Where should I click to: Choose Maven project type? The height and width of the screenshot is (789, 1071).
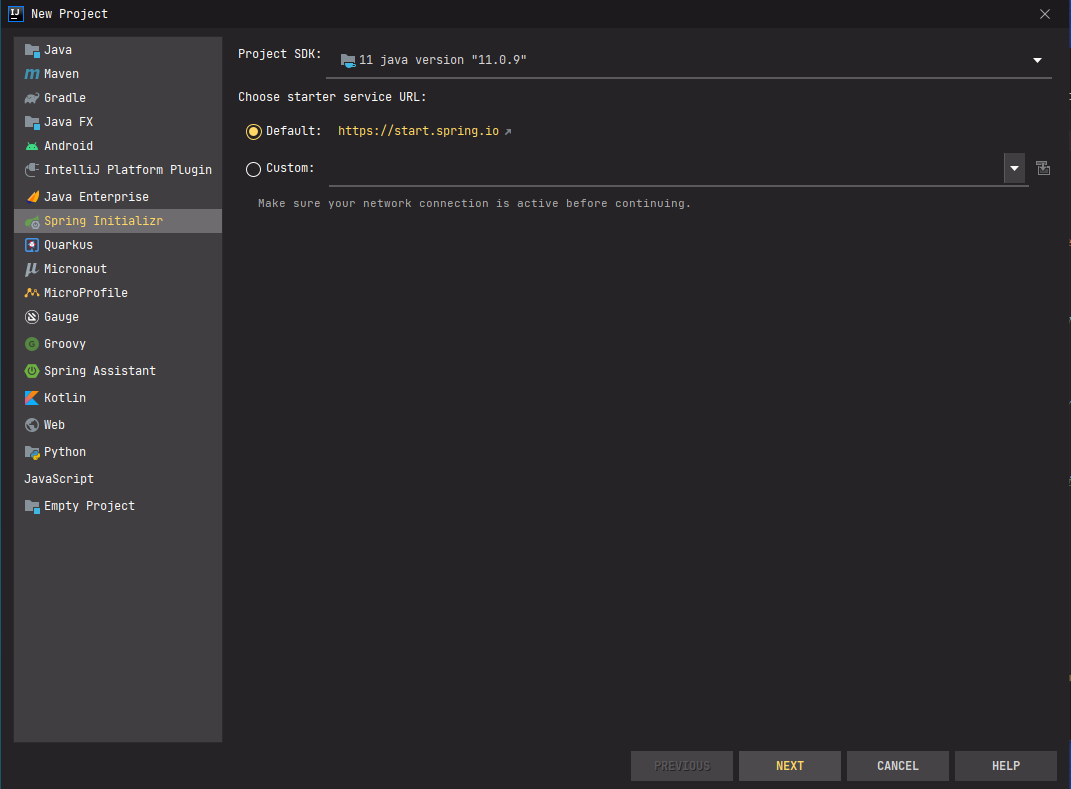[118, 74]
